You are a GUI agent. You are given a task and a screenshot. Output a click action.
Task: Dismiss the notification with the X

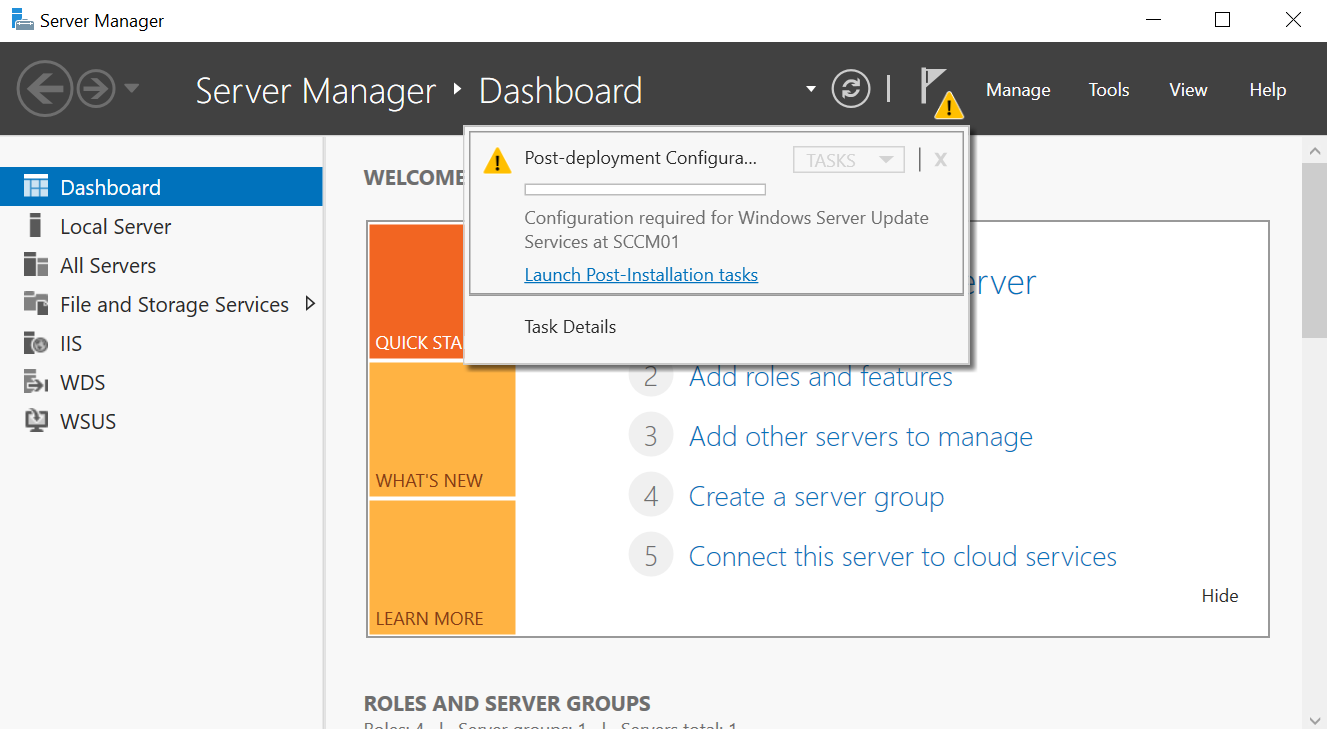pyautogui.click(x=940, y=160)
